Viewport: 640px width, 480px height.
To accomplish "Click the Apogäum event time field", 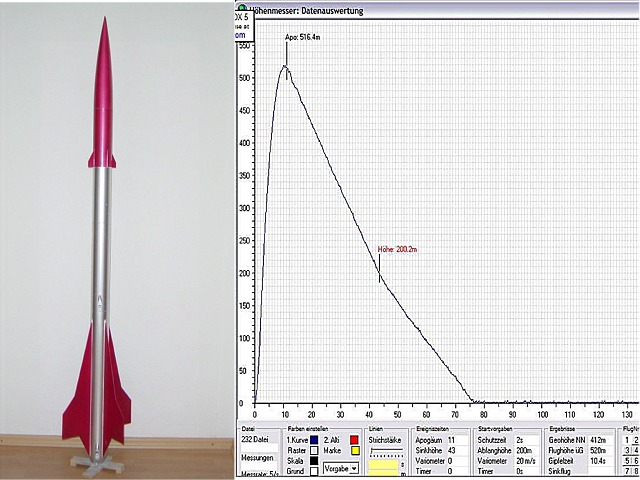I will pyautogui.click(x=457, y=440).
